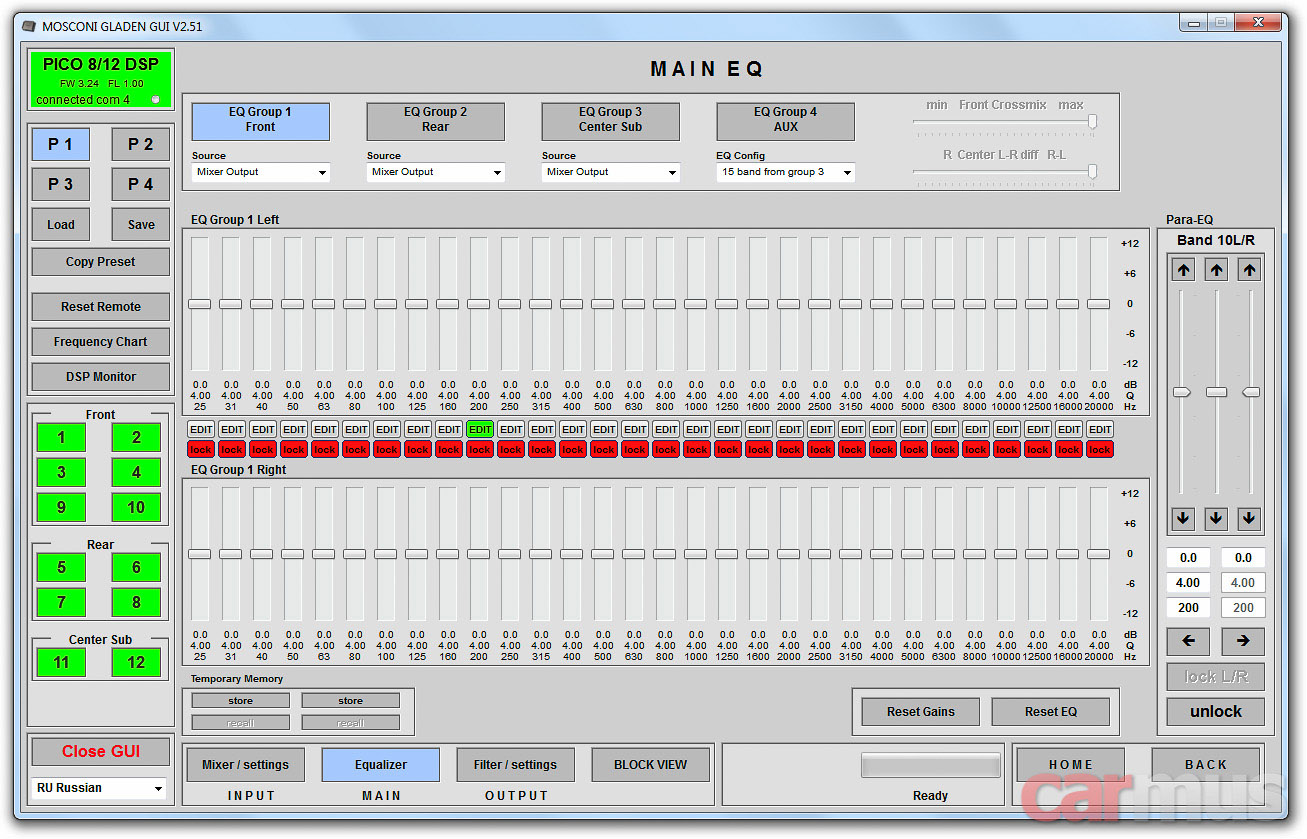Open the EQ Config dropdown

click(786, 172)
